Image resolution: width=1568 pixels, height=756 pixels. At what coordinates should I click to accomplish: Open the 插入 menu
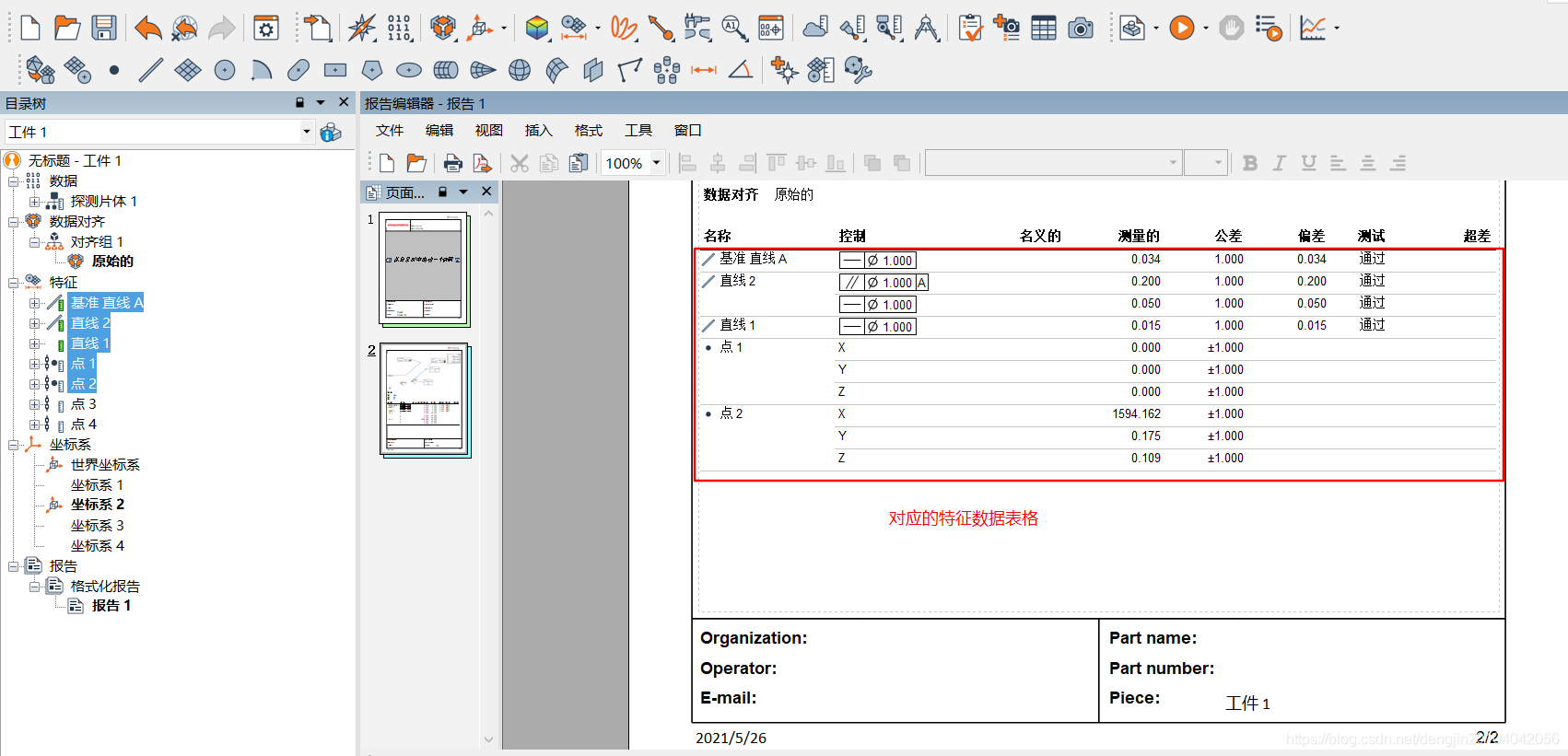[539, 130]
